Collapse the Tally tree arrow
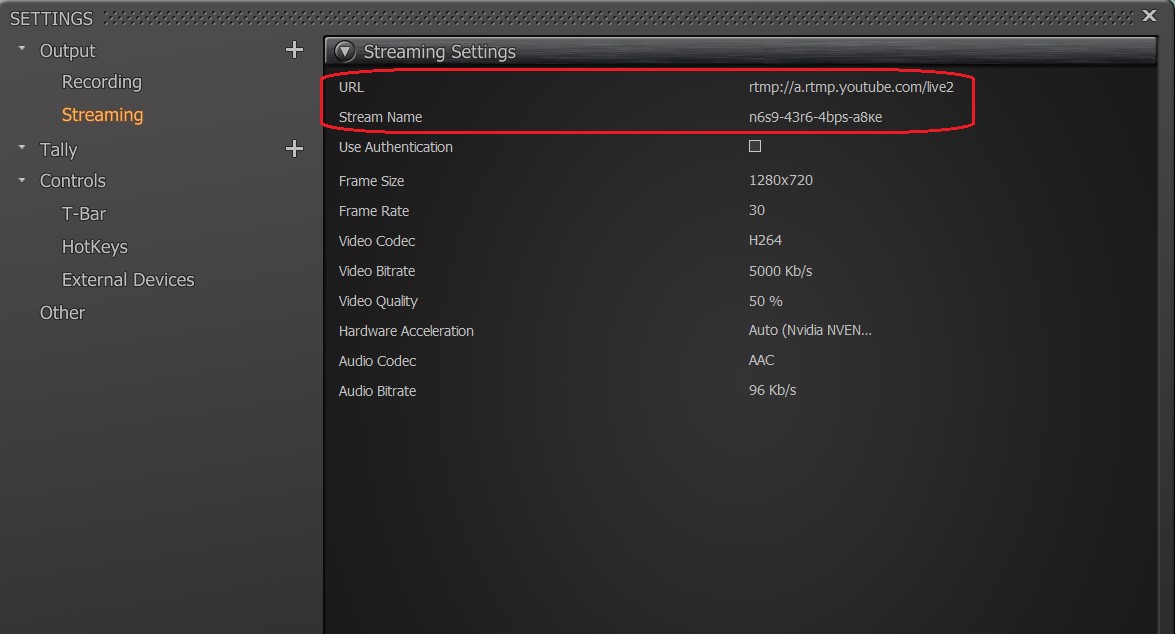This screenshot has width=1175, height=634. click(22, 148)
